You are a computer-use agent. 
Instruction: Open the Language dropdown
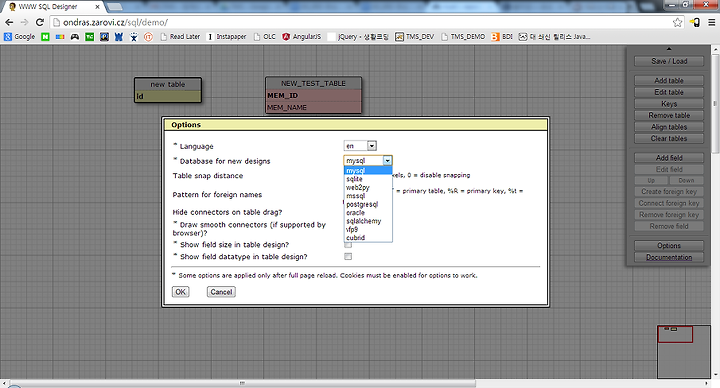[360, 146]
